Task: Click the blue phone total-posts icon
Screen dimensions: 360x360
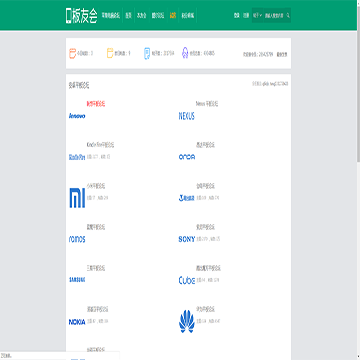Action: [x=147, y=53]
